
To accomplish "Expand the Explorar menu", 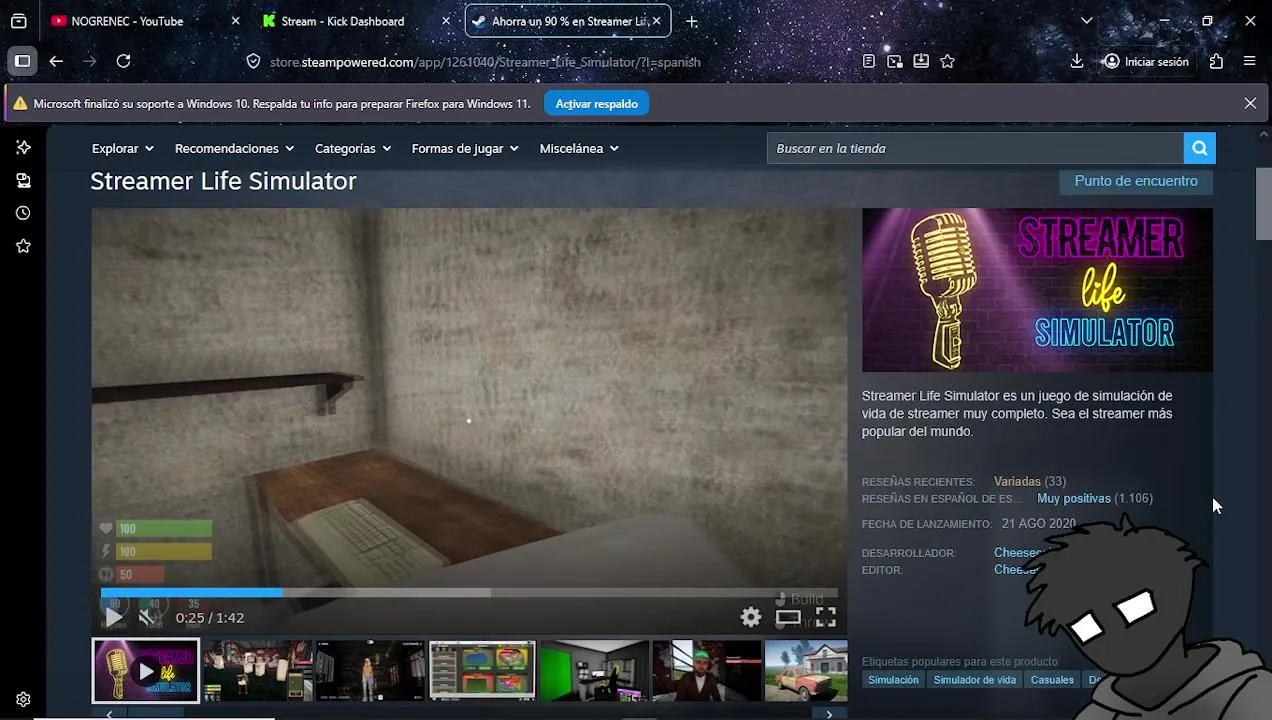I will click(x=123, y=148).
